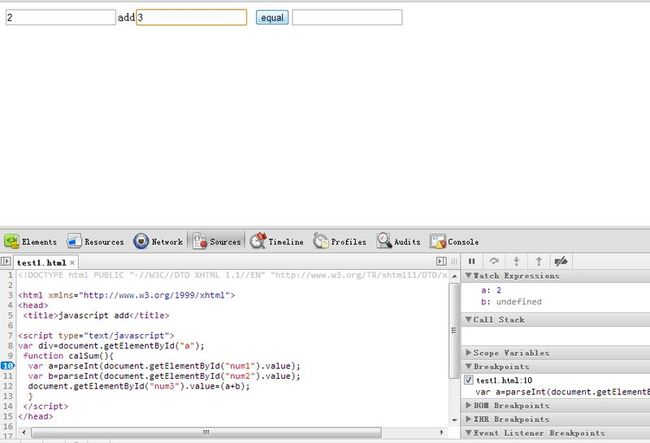This screenshot has width=650, height=443.
Task: Close the test1.html file tab
Action: [72, 263]
